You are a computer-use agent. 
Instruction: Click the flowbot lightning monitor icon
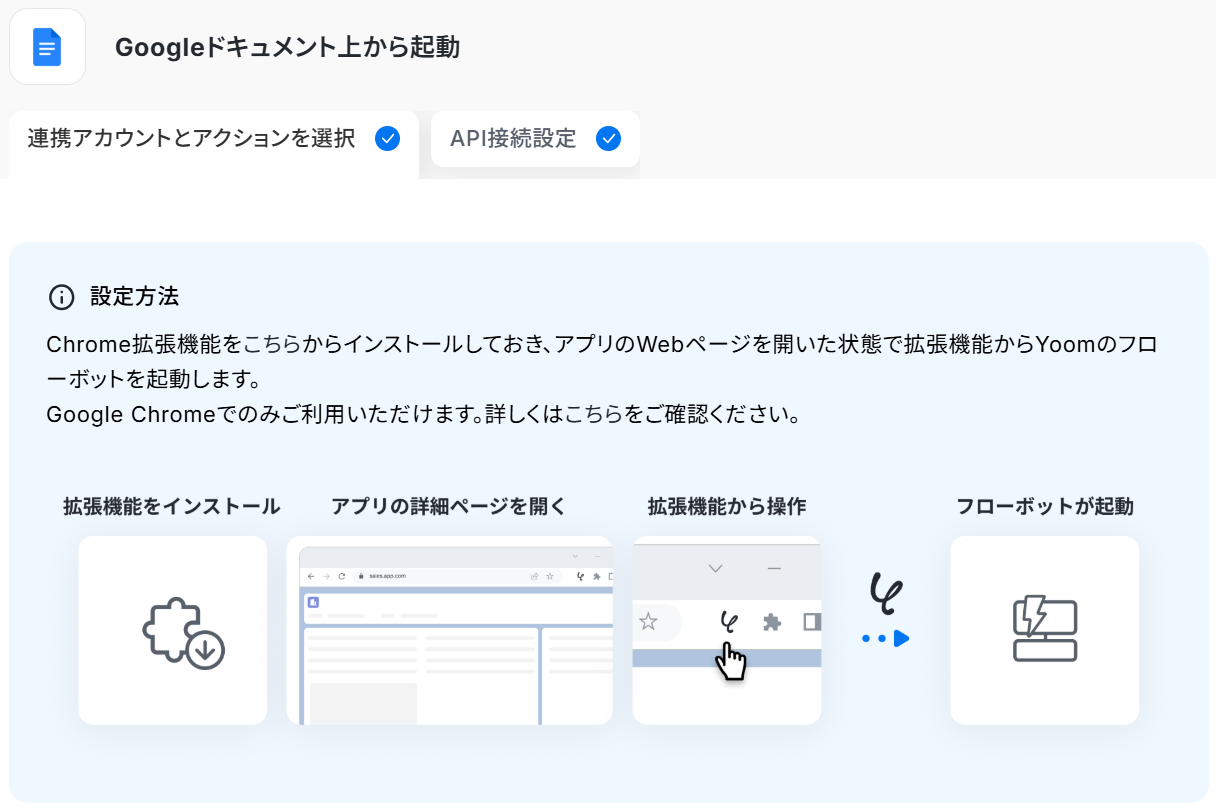point(1045,630)
